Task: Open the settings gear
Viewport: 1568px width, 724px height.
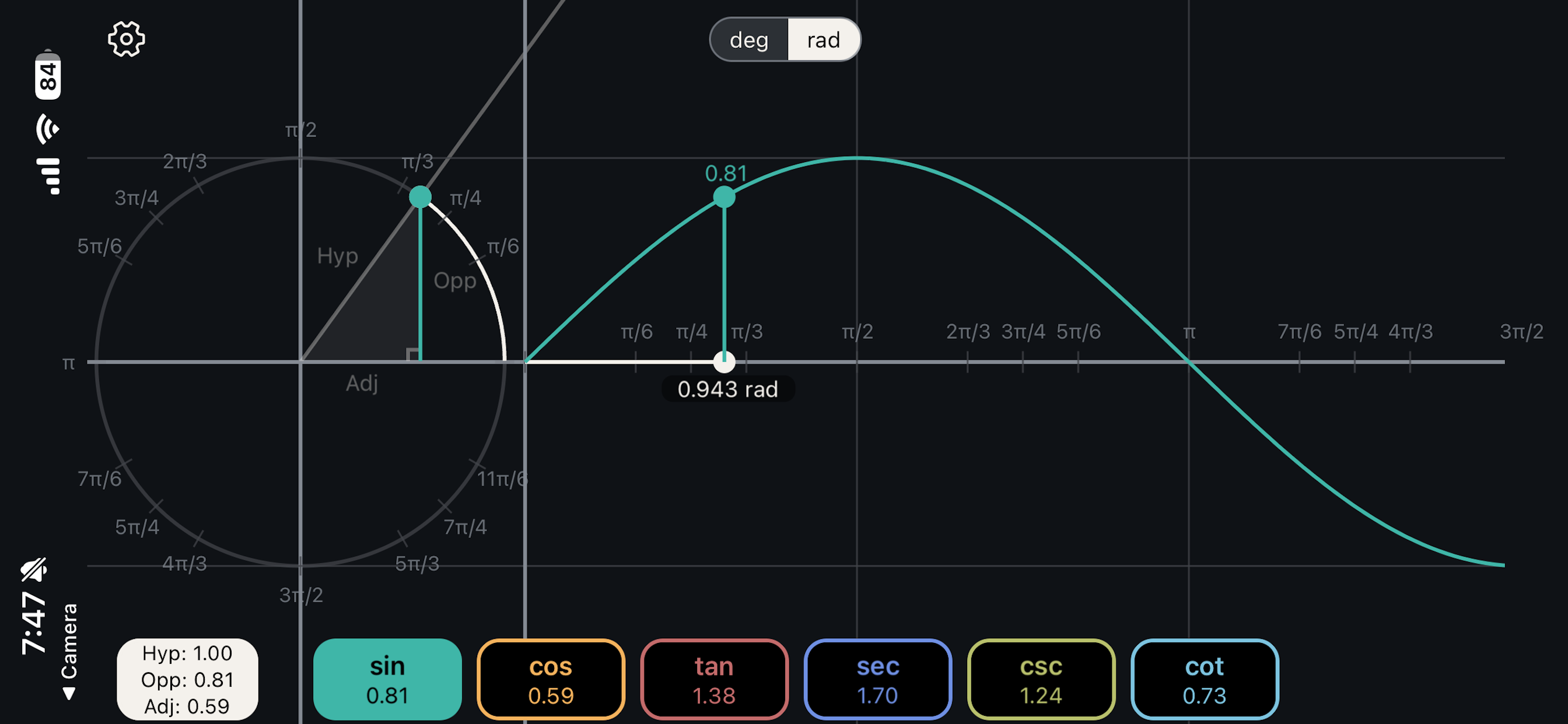Action: [127, 39]
